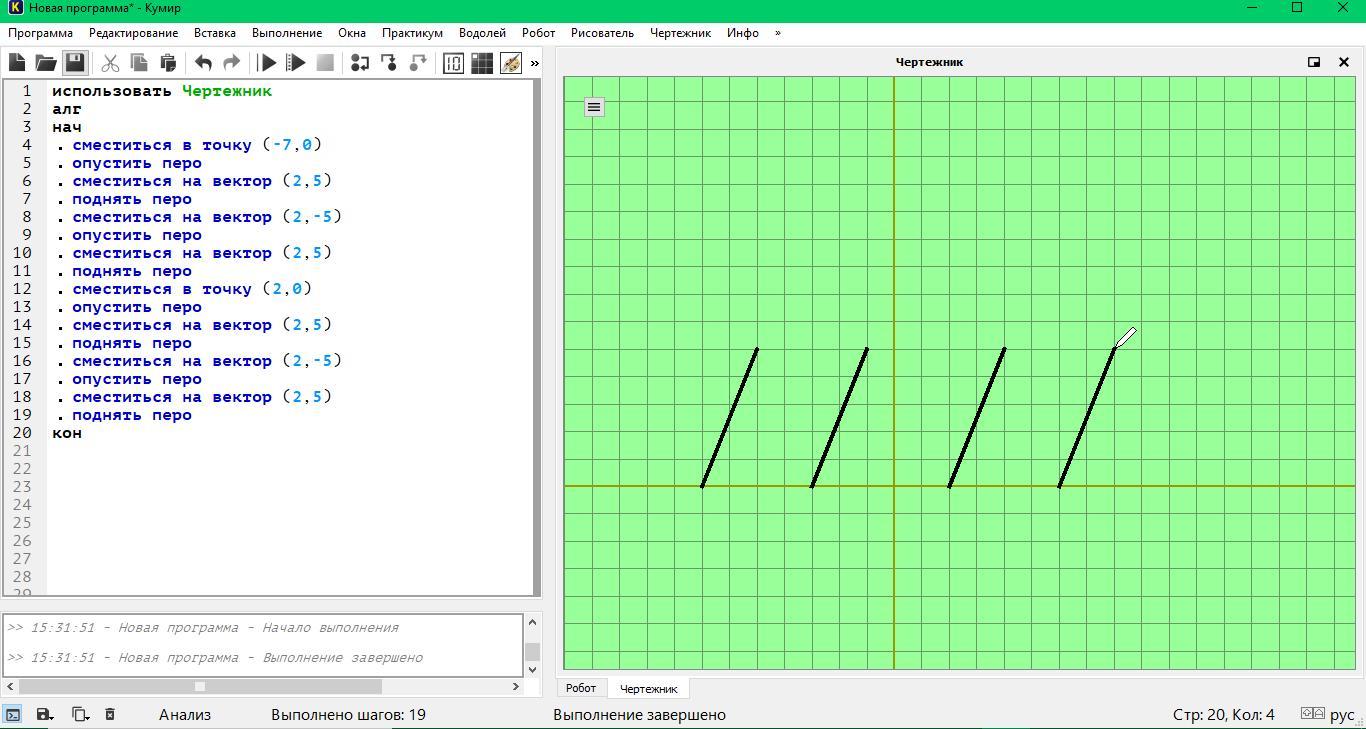Viewport: 1366px width, 729px height.
Task: Detach the Чертежник panel into a window
Action: tap(1314, 62)
